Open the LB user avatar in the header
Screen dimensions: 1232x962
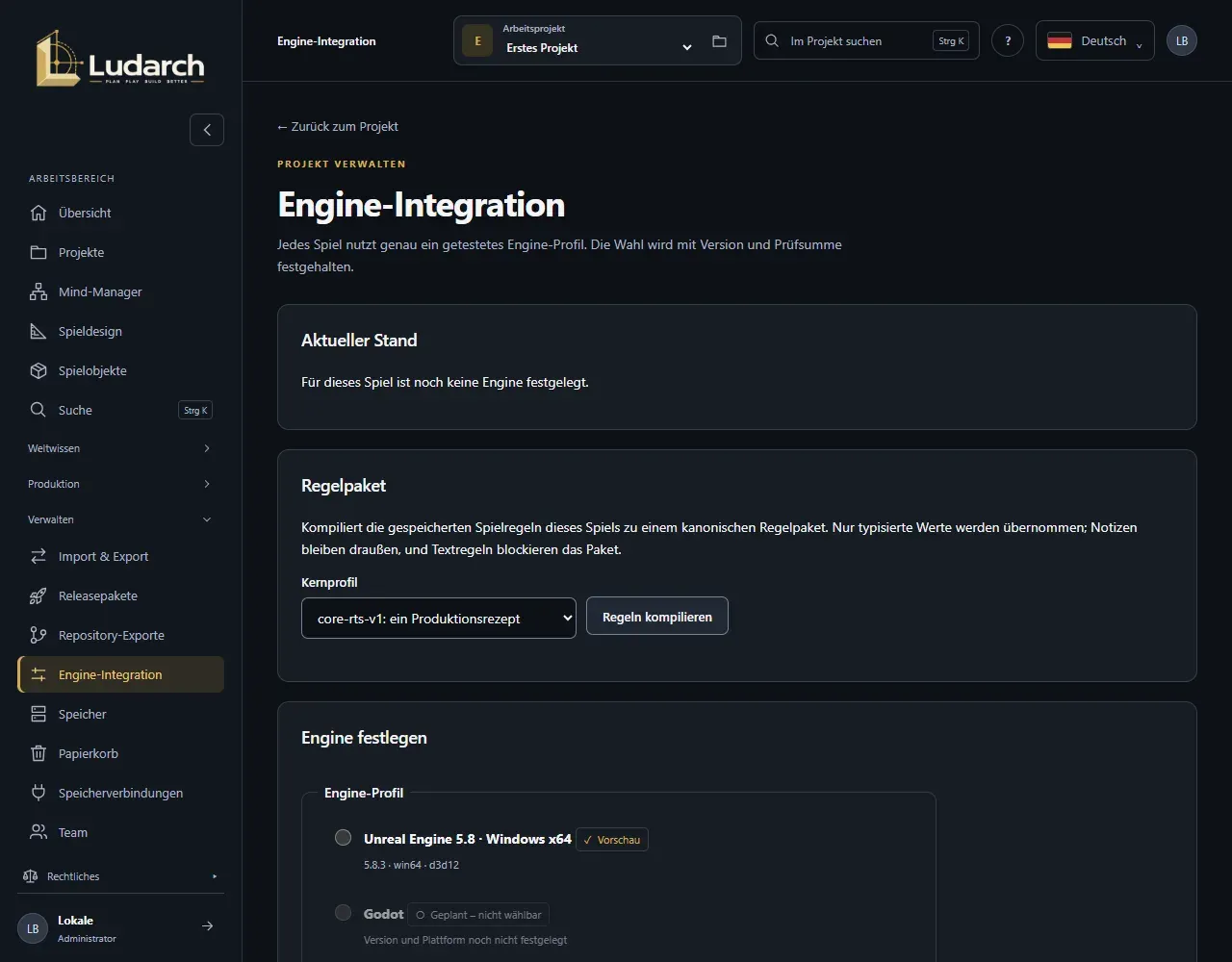[1182, 40]
